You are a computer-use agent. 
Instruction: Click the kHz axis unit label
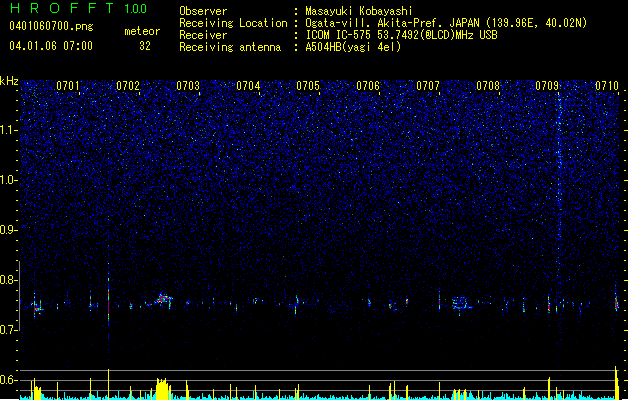coord(9,81)
